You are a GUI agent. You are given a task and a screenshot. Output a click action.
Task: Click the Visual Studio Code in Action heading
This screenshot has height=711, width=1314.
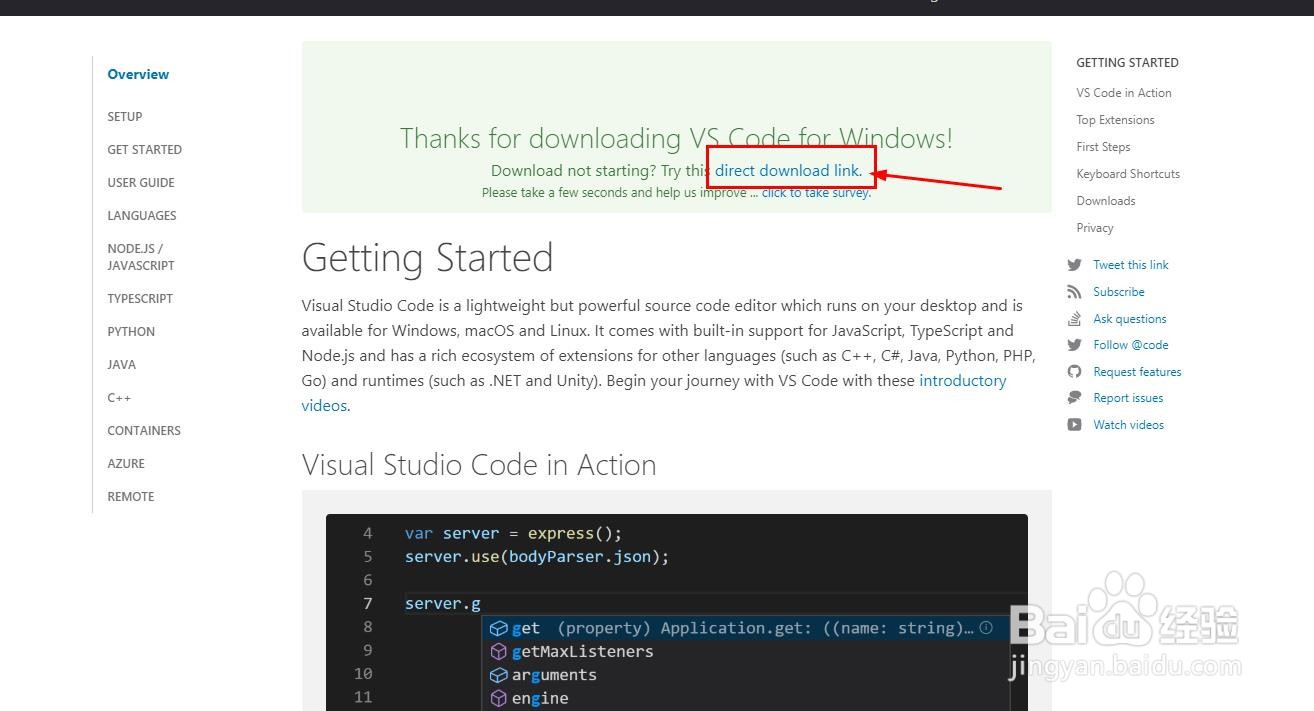pos(479,465)
